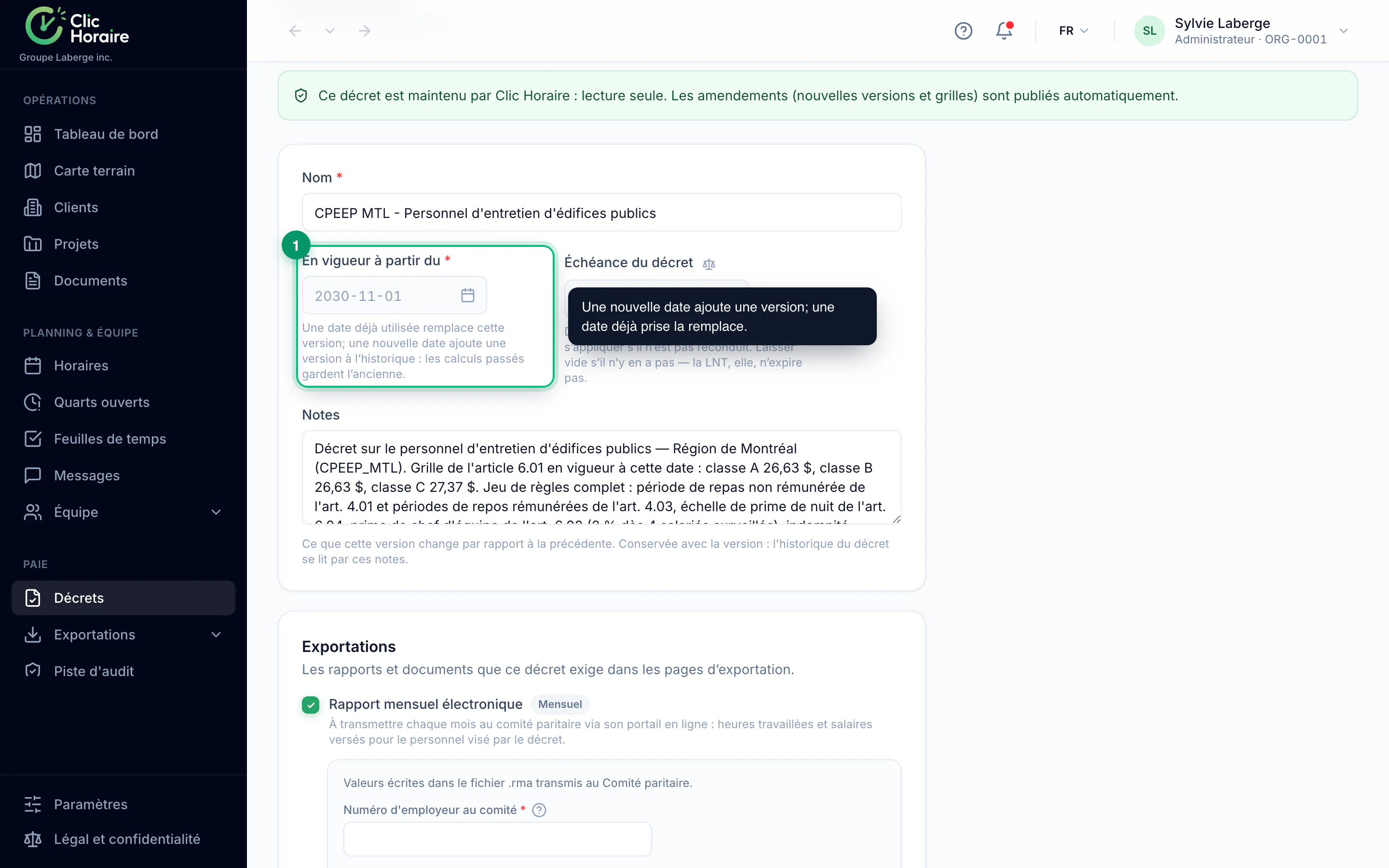Click the Groupe Laberge inc. label
Image resolution: width=1389 pixels, height=868 pixels.
[x=66, y=57]
